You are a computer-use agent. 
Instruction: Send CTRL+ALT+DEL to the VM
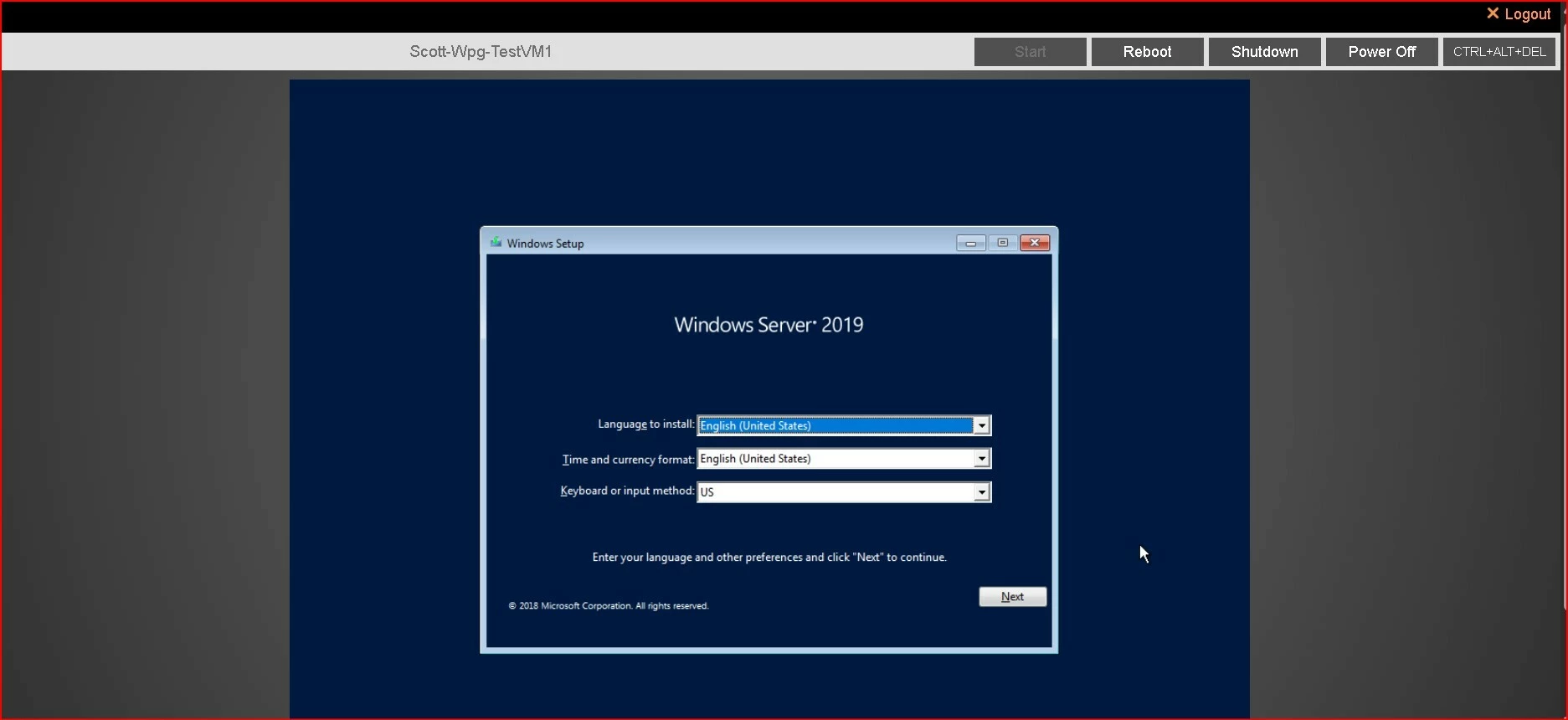[1499, 52]
